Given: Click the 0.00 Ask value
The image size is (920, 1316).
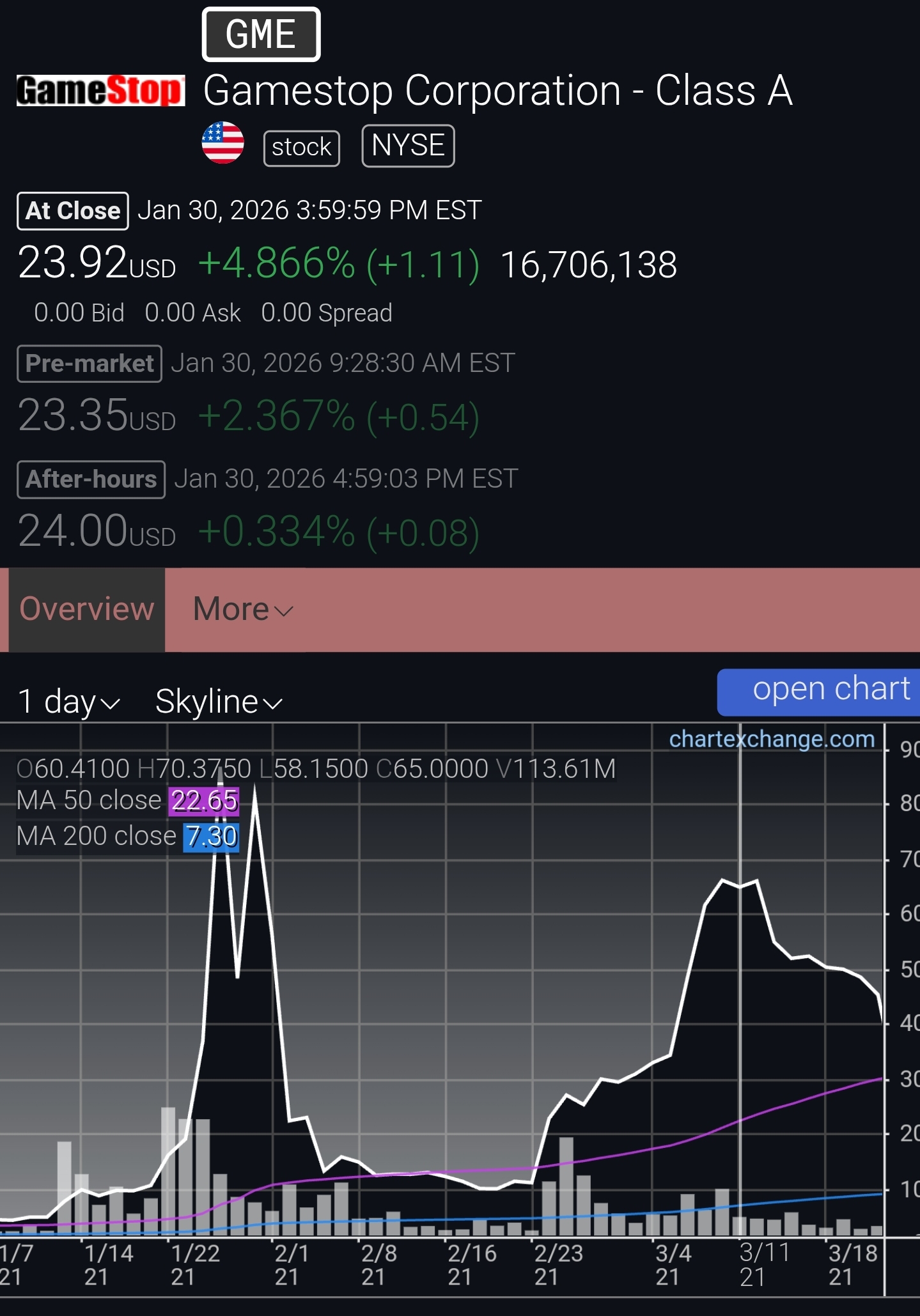Looking at the screenshot, I should [193, 313].
